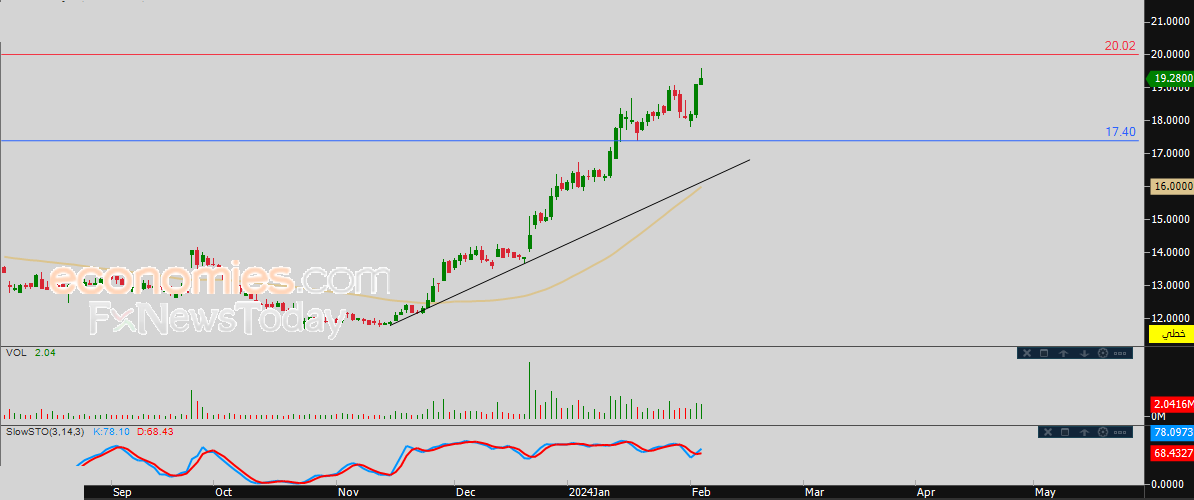Open VOL panel settings gear
This screenshot has height=500, width=1194.
tap(1103, 353)
